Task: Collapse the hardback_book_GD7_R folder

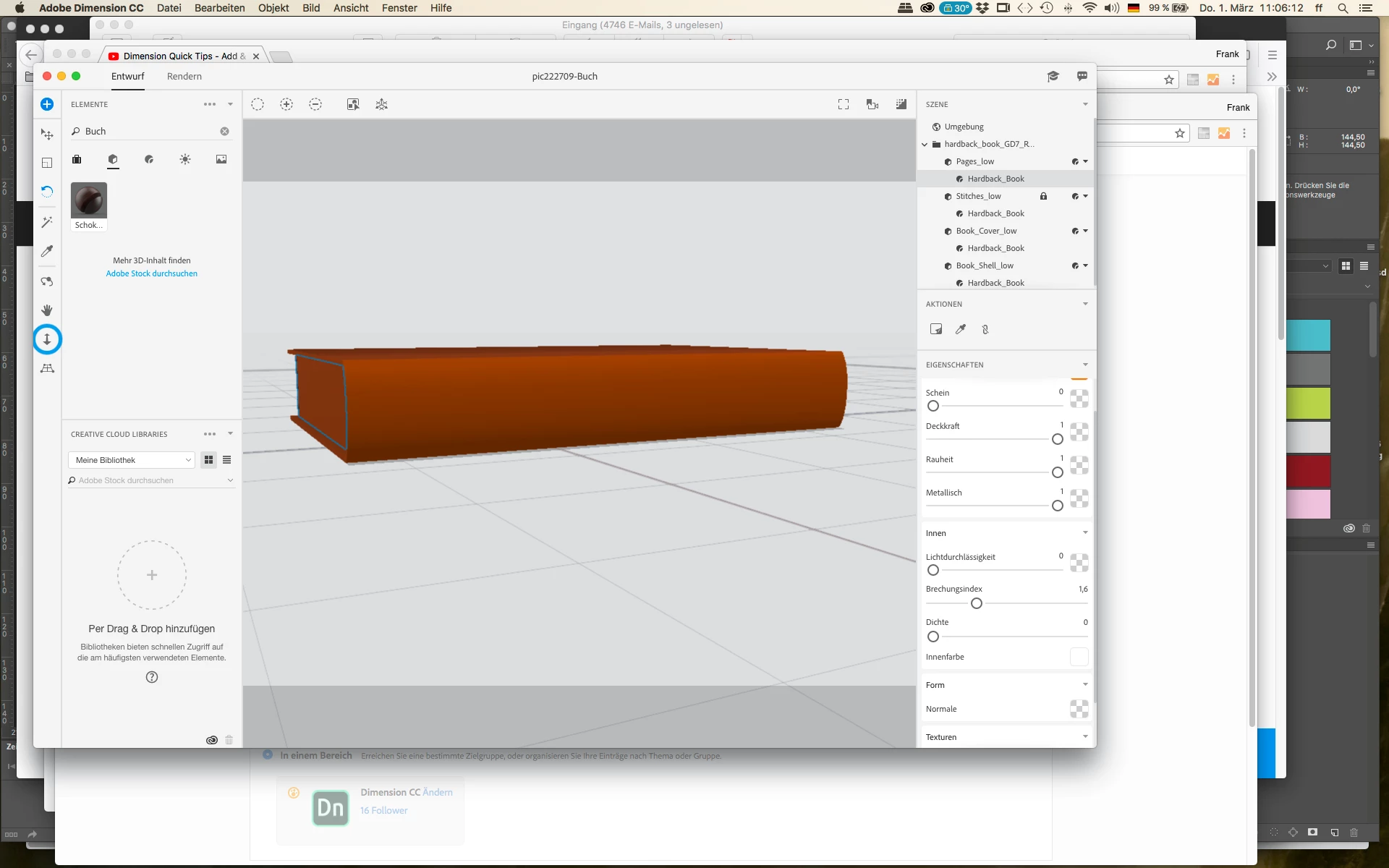Action: (x=925, y=145)
